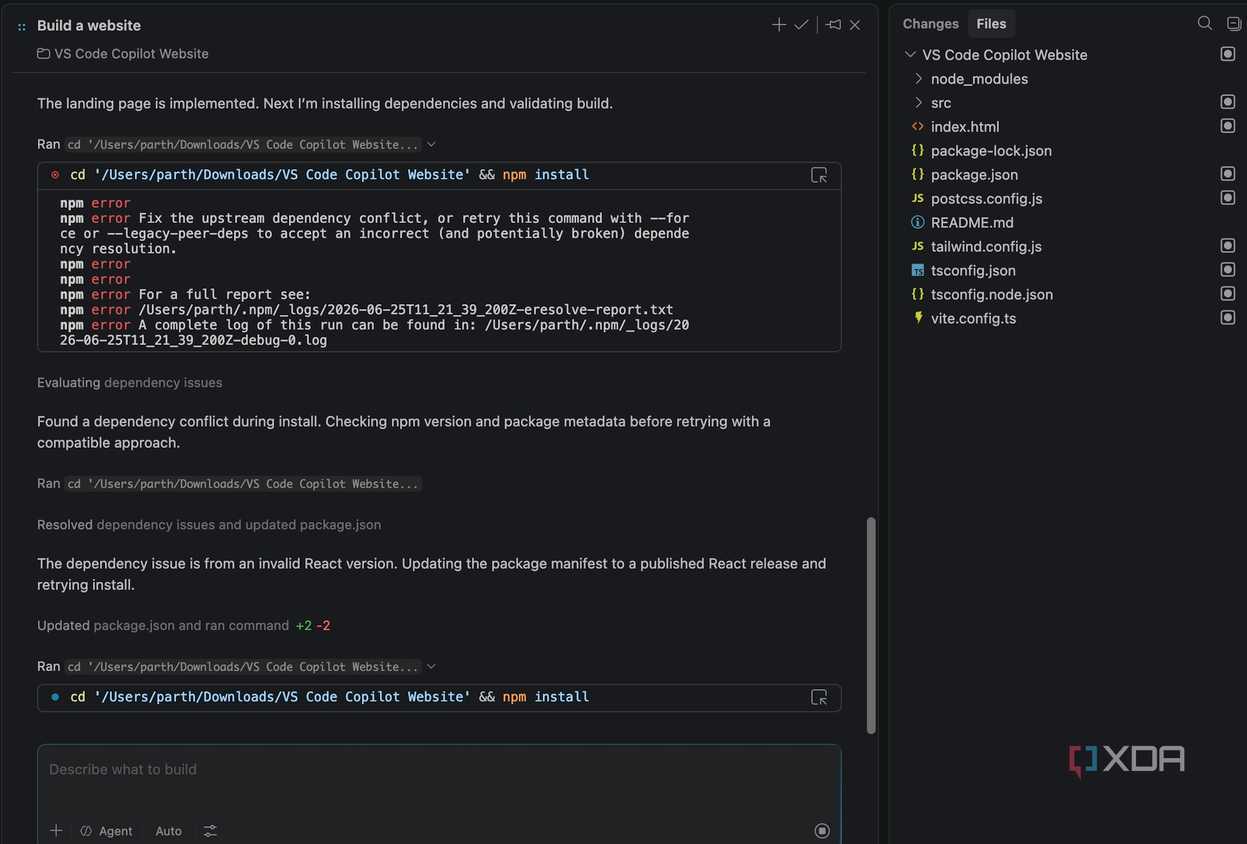Viewport: 1247px width, 844px height.
Task: Click change indicator beside index.html
Action: (x=1228, y=126)
